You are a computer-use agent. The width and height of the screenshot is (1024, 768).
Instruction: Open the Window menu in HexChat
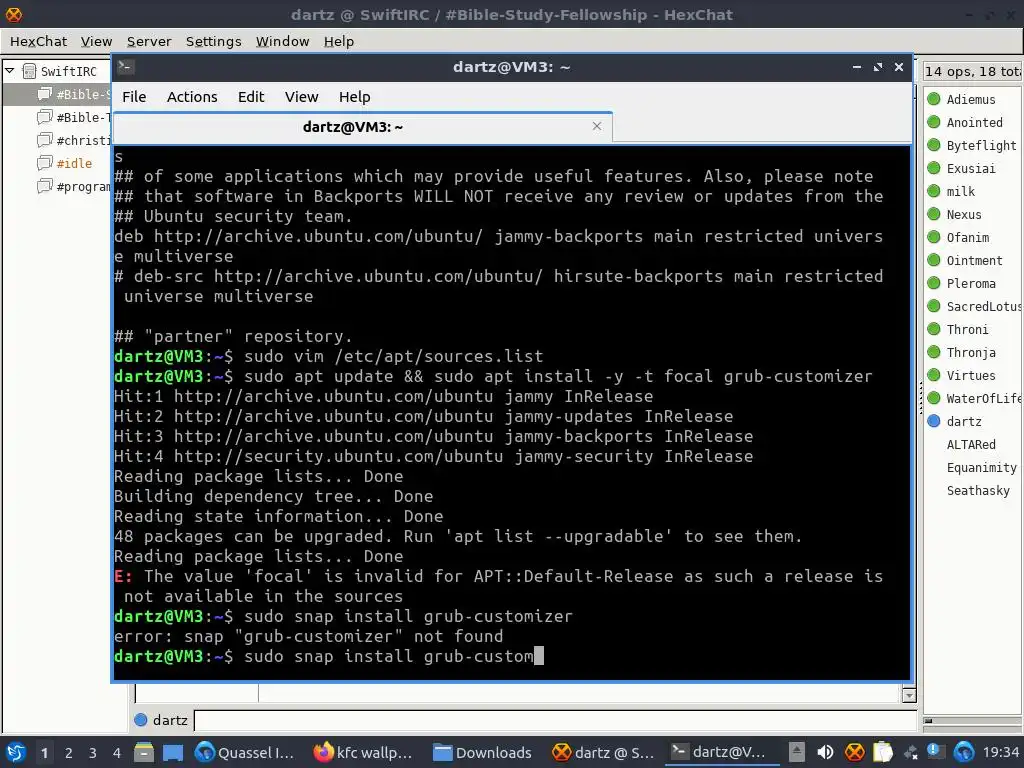(282, 41)
